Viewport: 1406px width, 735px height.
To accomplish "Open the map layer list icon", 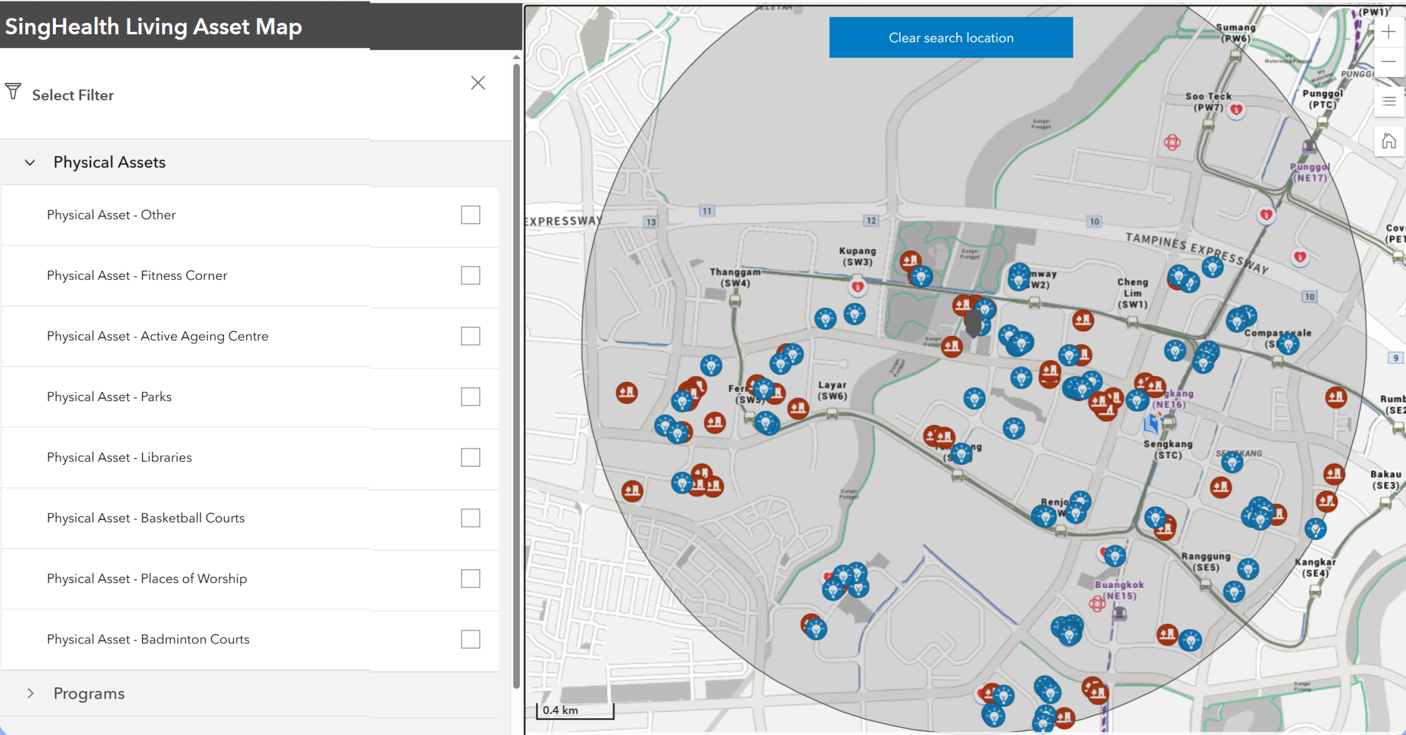I will (x=1388, y=101).
